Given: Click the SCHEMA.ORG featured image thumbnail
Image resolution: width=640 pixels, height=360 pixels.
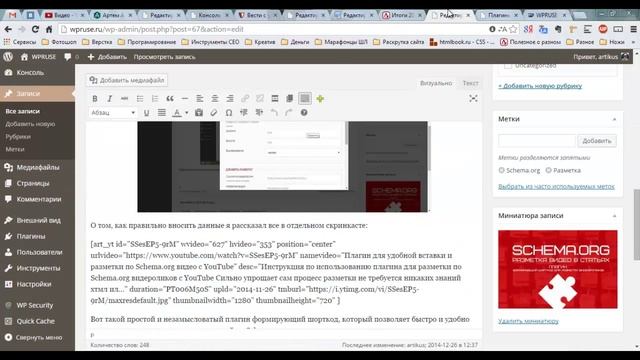Looking at the screenshot, I should click(558, 269).
